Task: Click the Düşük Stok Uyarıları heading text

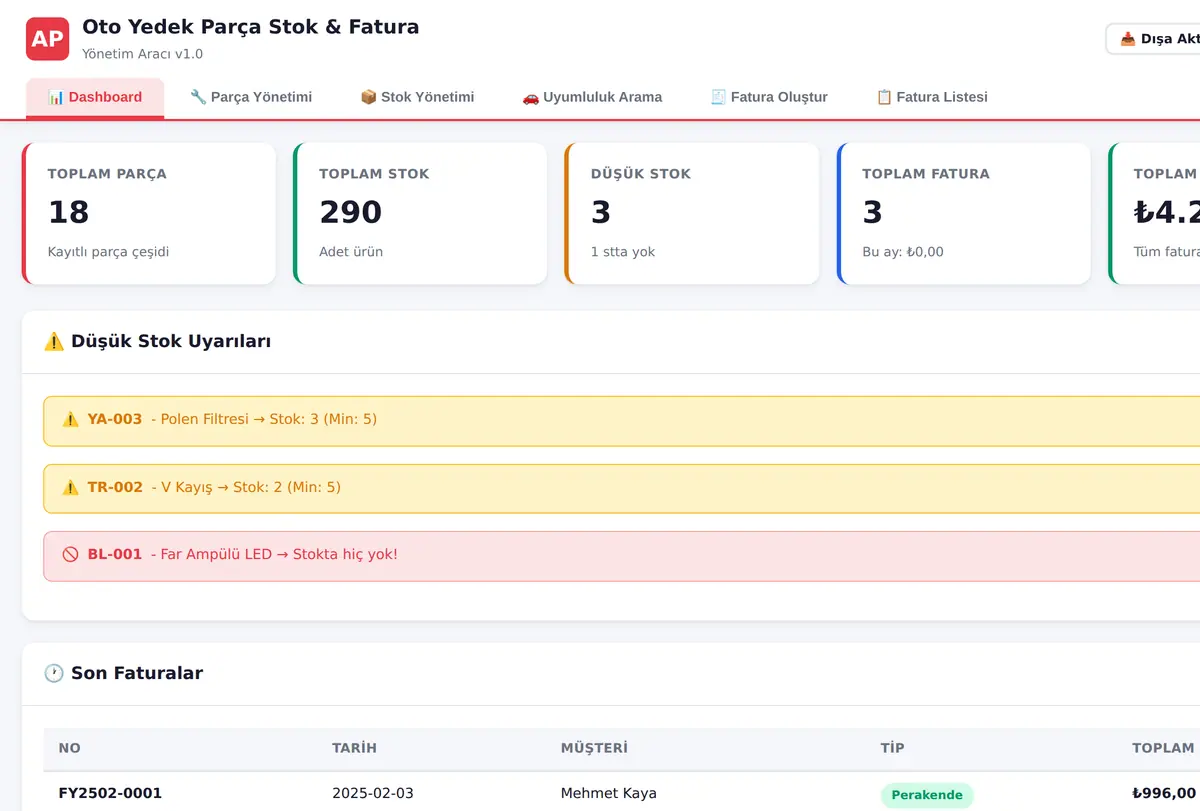Action: 171,342
